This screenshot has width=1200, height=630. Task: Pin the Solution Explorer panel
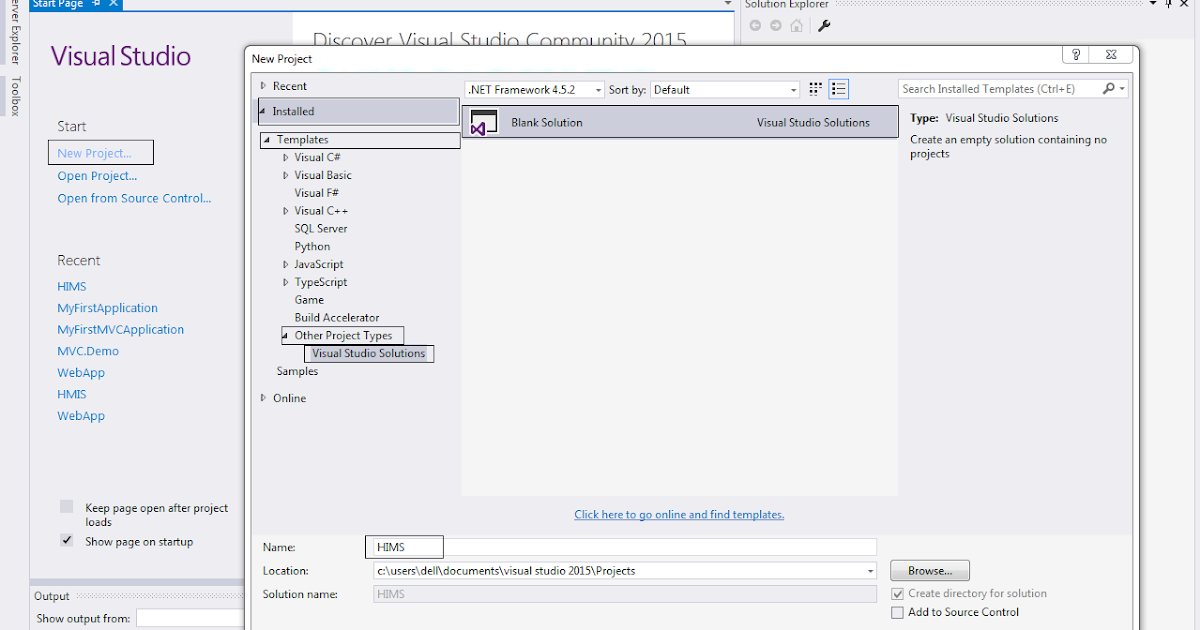[1168, 4]
